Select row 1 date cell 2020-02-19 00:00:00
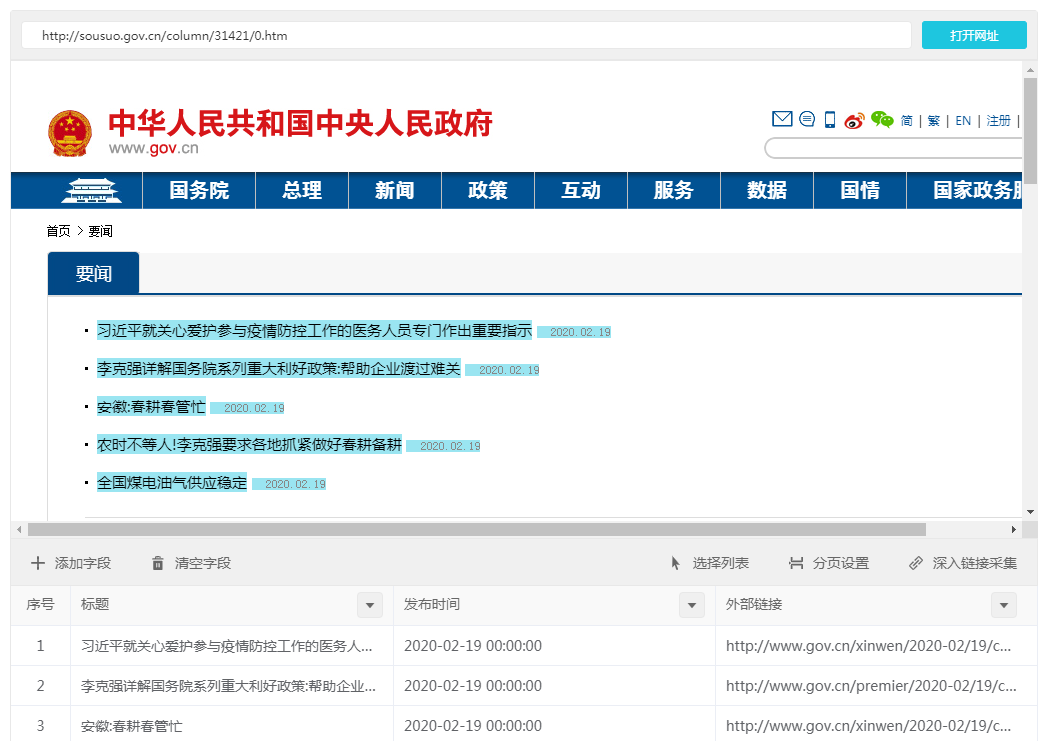Screen dimensions: 1046x741 [x=554, y=646]
